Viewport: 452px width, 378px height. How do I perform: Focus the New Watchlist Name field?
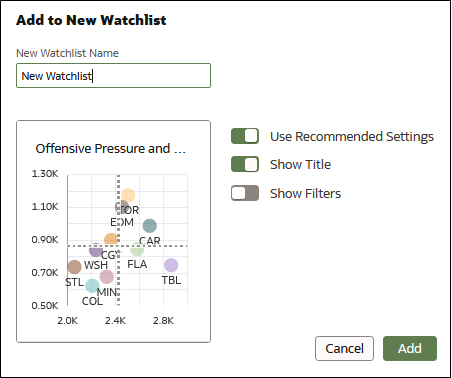113,76
